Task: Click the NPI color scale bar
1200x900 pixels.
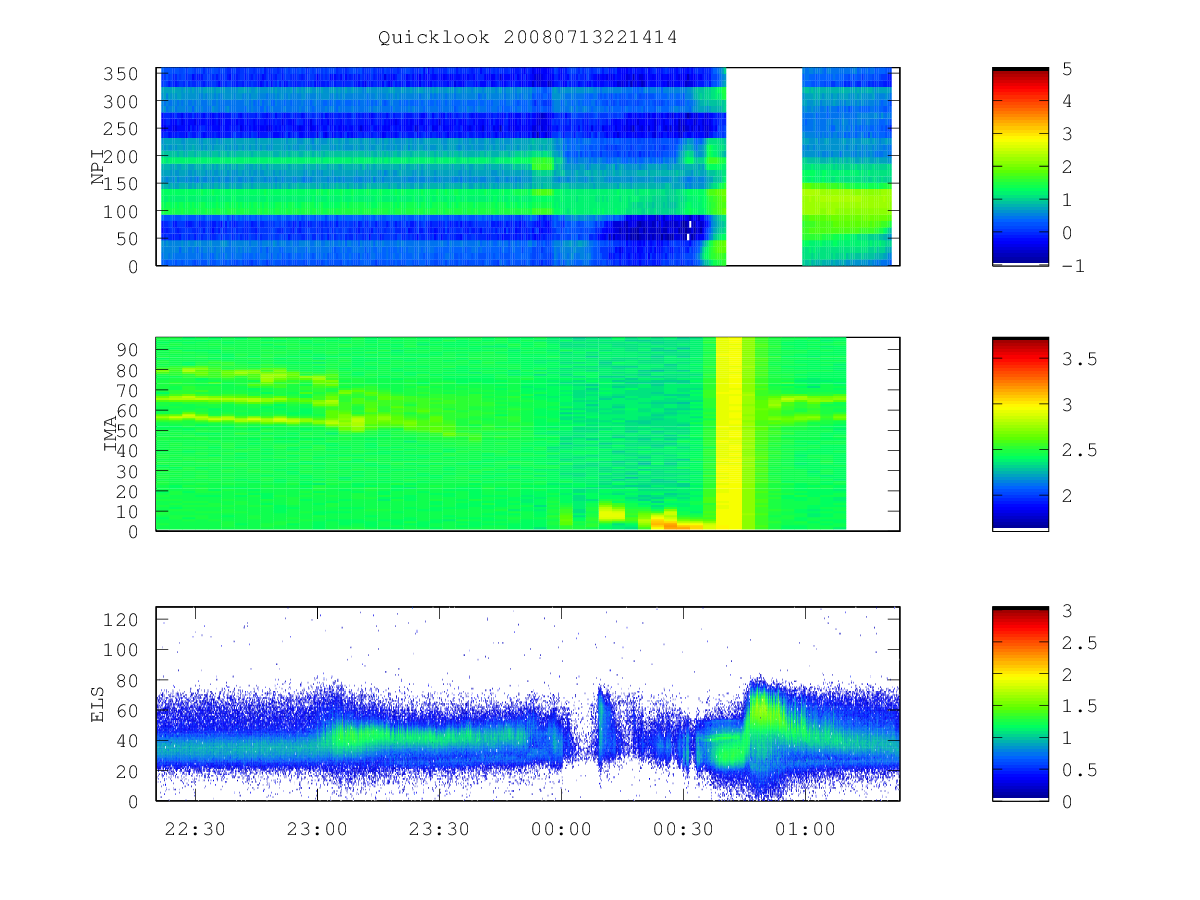Action: [x=1020, y=167]
